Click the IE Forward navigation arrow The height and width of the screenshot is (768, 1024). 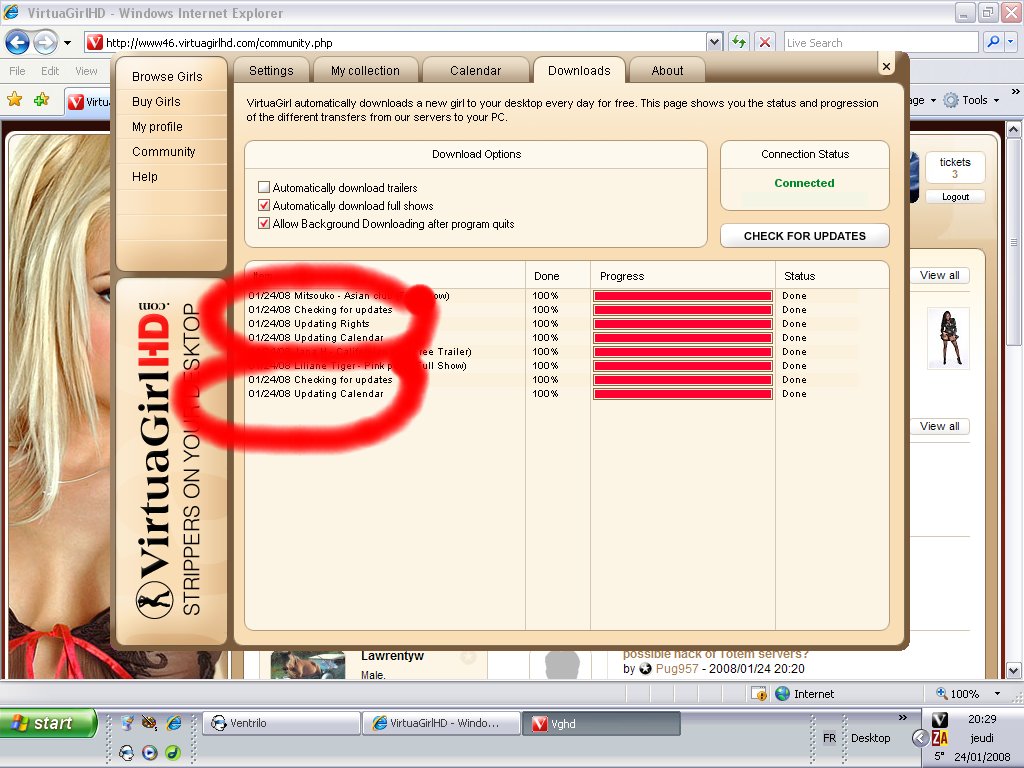click(45, 42)
